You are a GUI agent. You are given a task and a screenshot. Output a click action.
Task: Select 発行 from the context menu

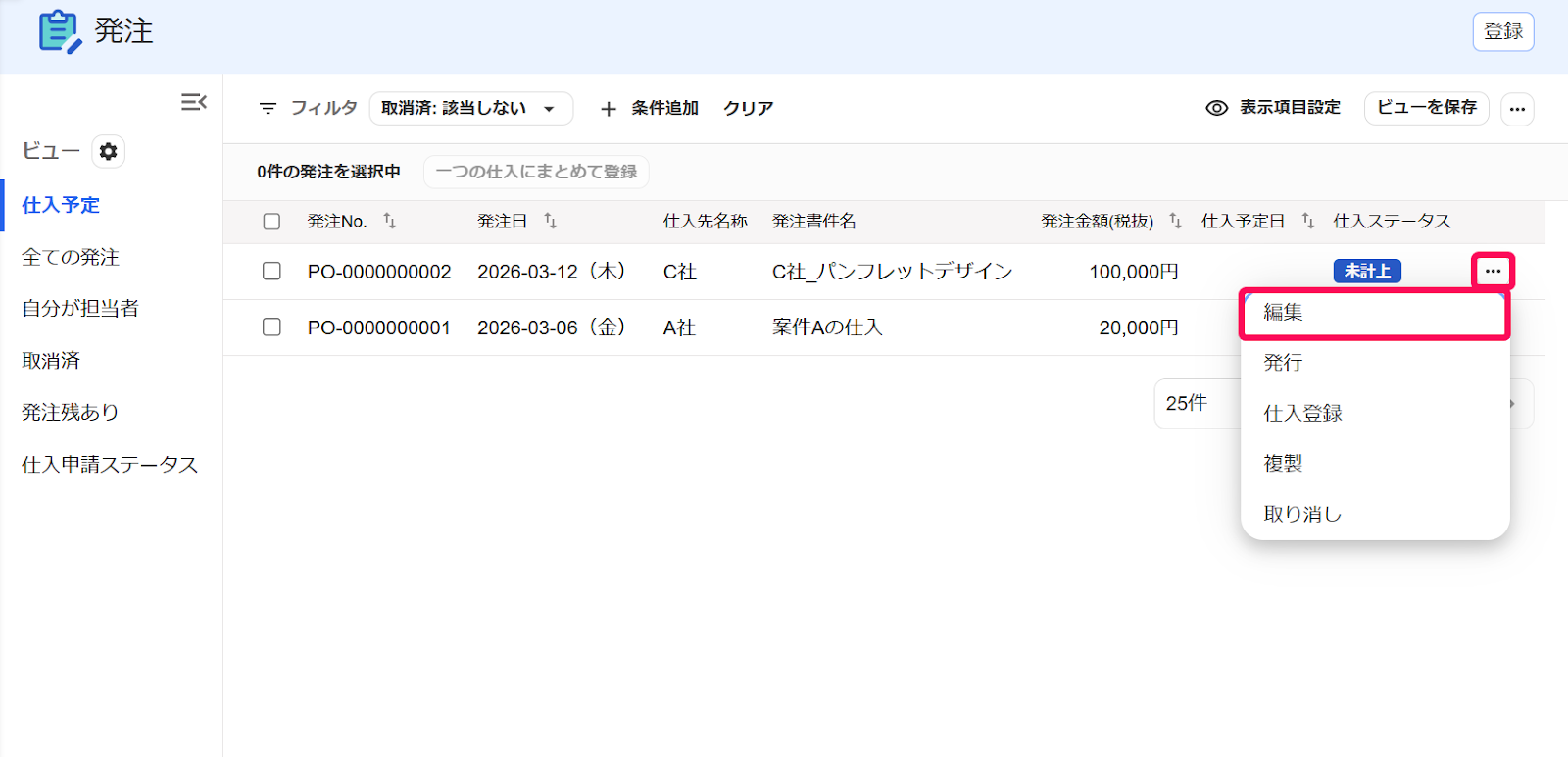pyautogui.click(x=1374, y=363)
